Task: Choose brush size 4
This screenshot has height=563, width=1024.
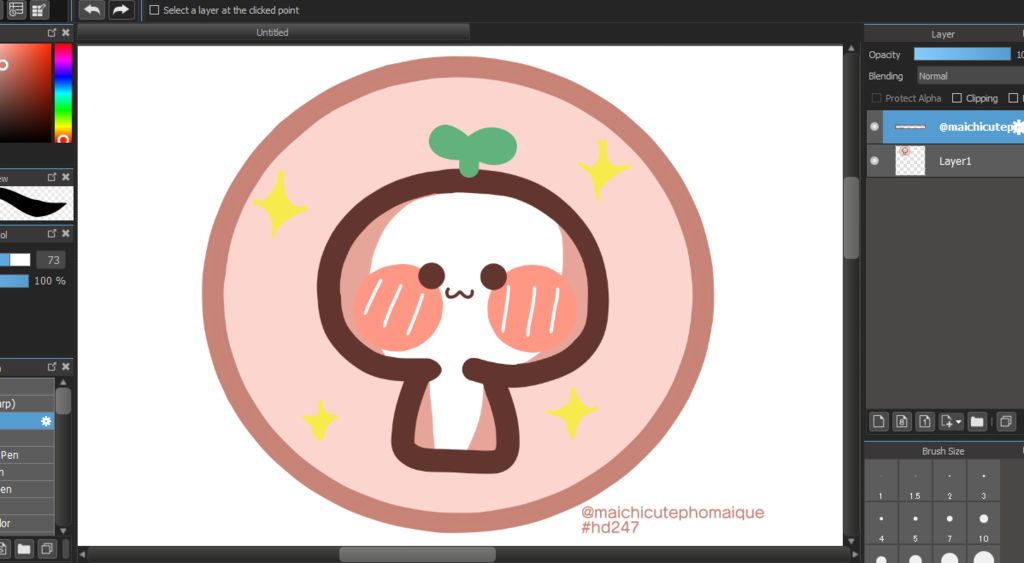Action: (881, 524)
